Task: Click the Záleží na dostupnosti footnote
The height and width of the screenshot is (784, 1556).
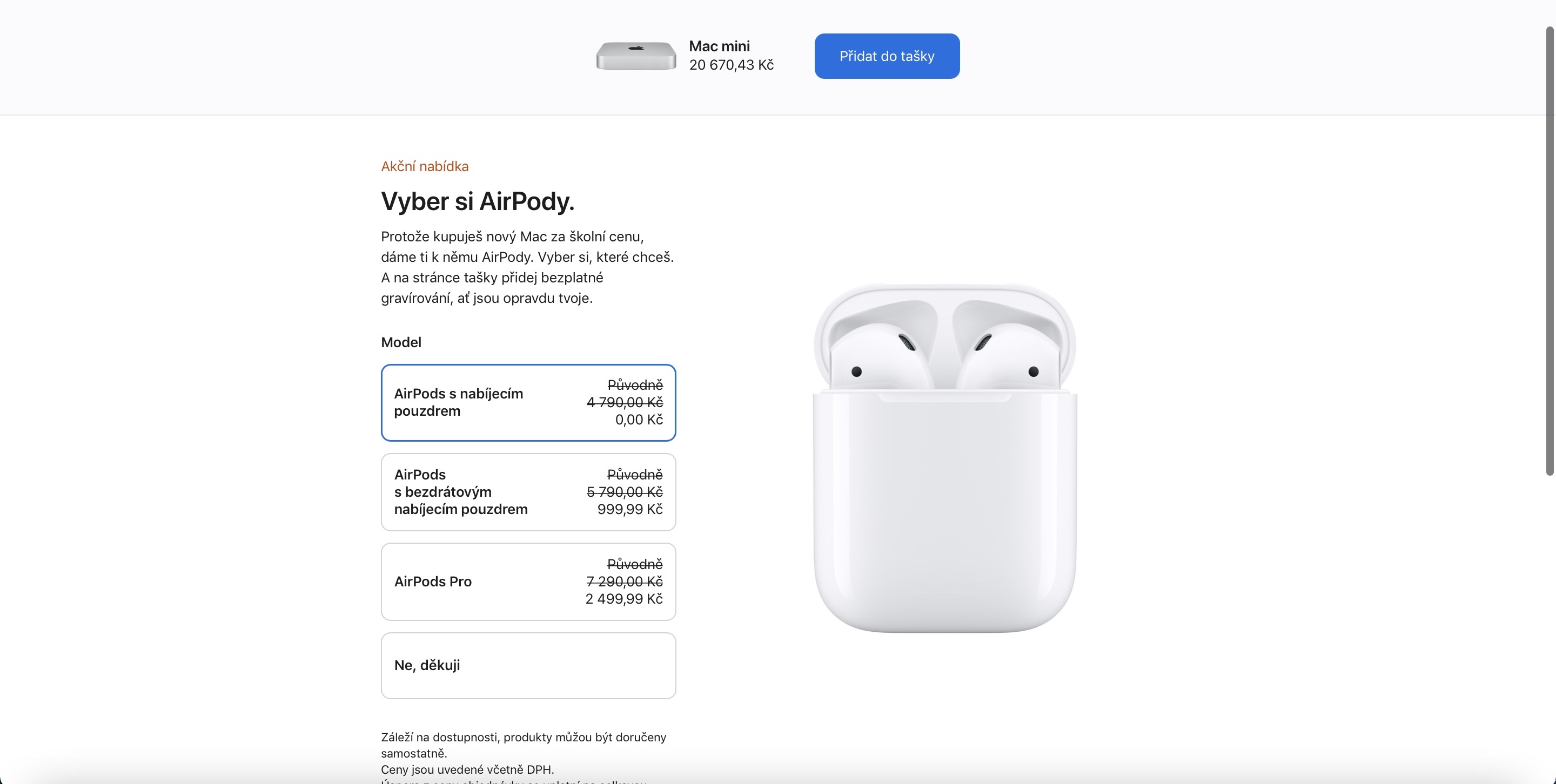Action: tap(523, 744)
